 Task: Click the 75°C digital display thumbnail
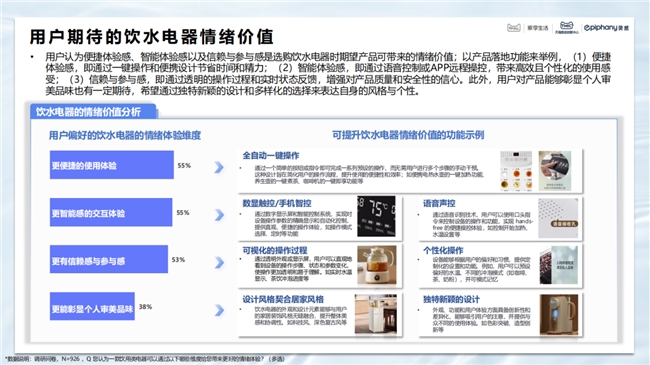pyautogui.click(x=376, y=216)
